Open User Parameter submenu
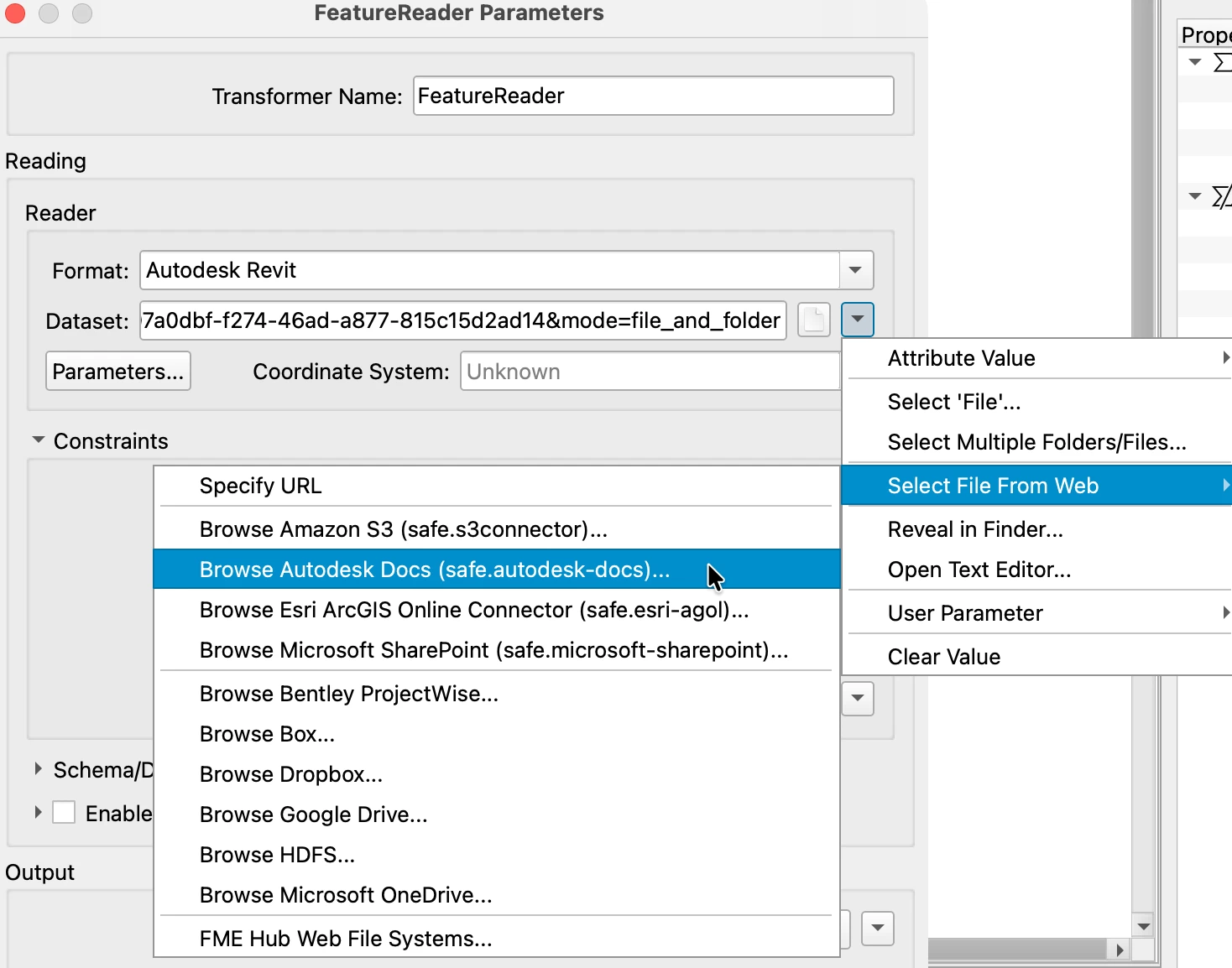1232x968 pixels. point(1037,613)
